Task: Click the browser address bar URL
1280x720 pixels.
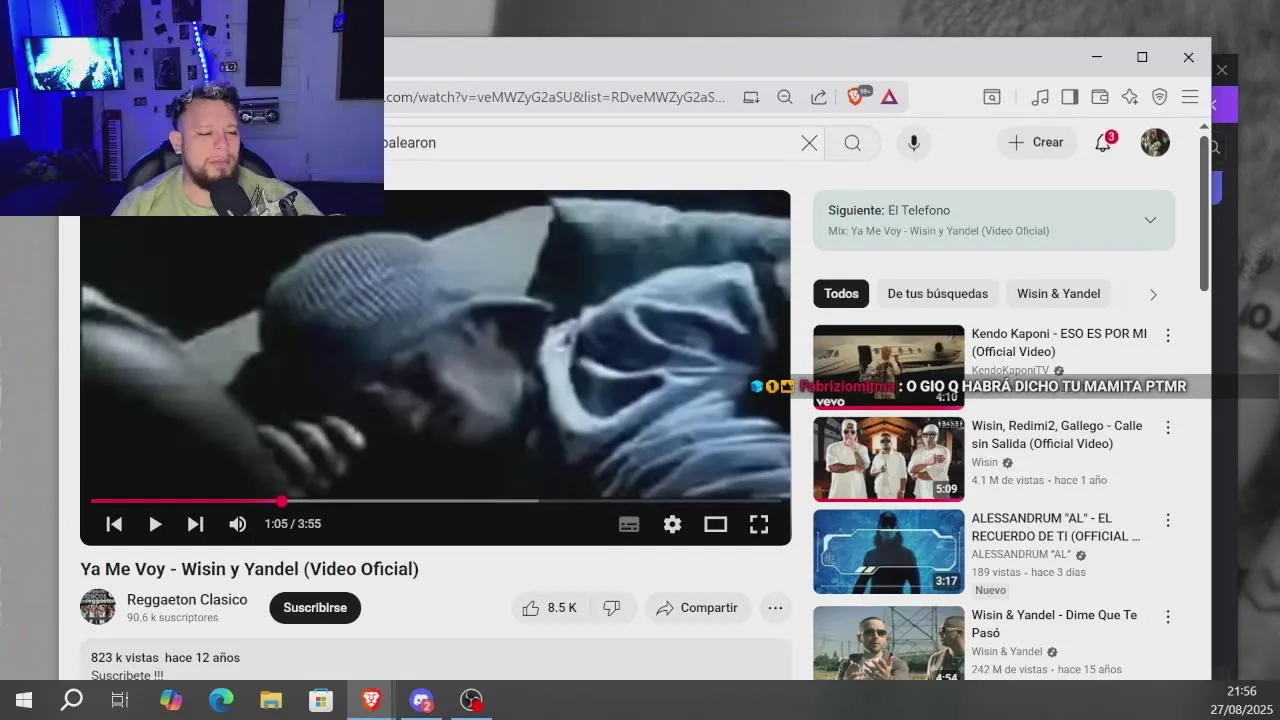Action: point(555,97)
